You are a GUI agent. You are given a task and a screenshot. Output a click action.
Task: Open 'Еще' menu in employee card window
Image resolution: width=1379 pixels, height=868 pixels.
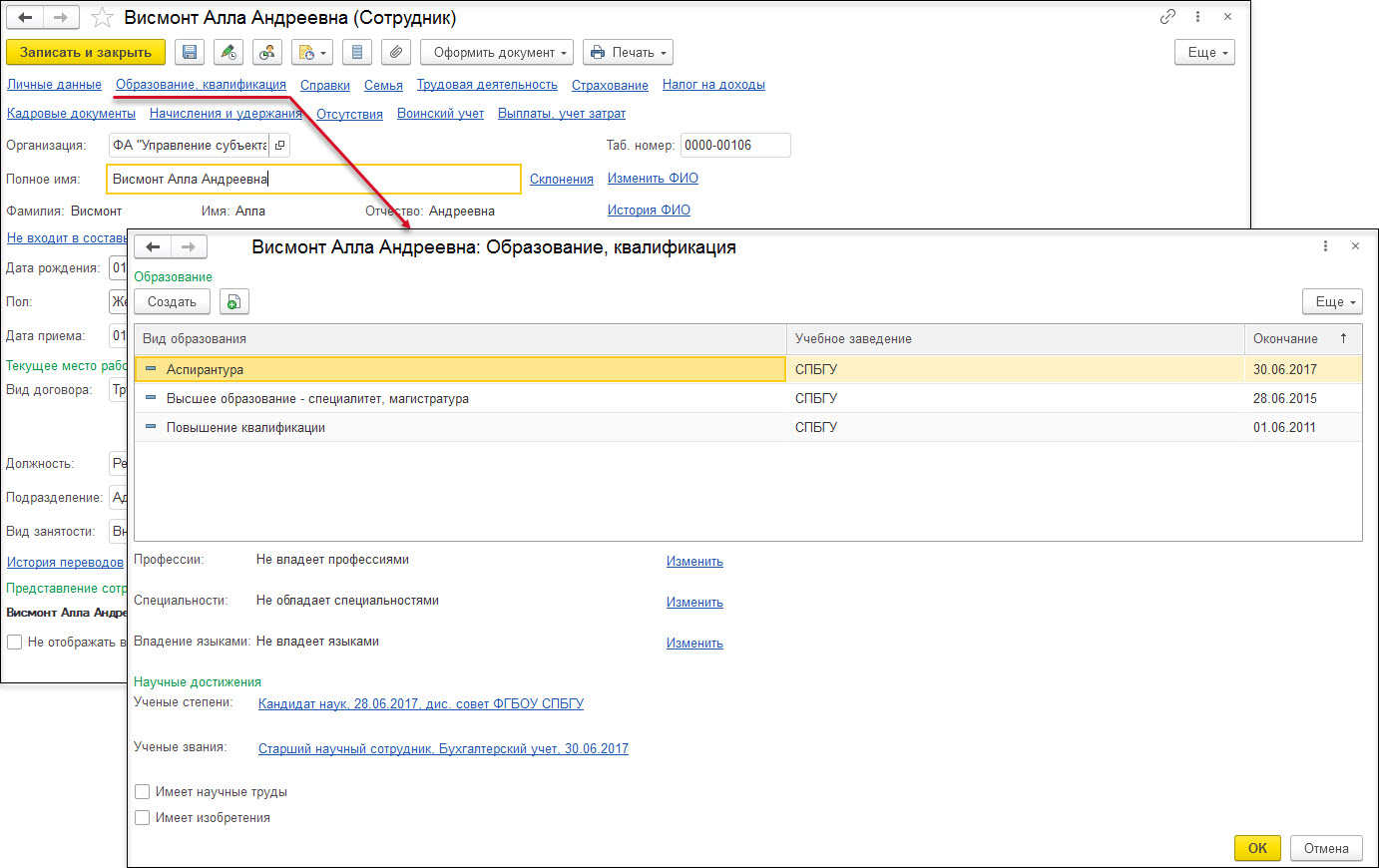coord(1205,52)
